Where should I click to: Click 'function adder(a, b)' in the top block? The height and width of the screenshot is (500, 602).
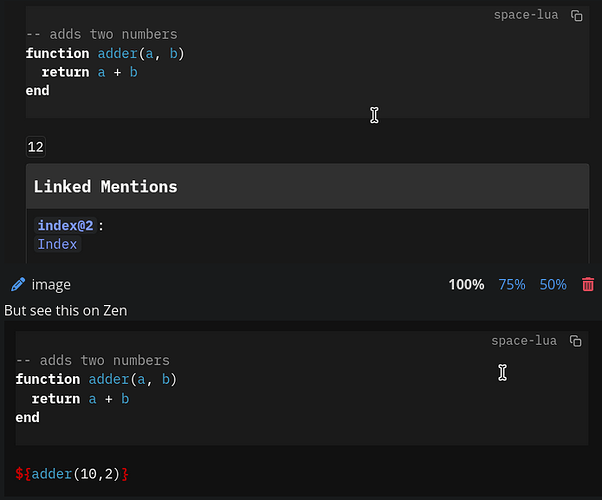coord(105,53)
